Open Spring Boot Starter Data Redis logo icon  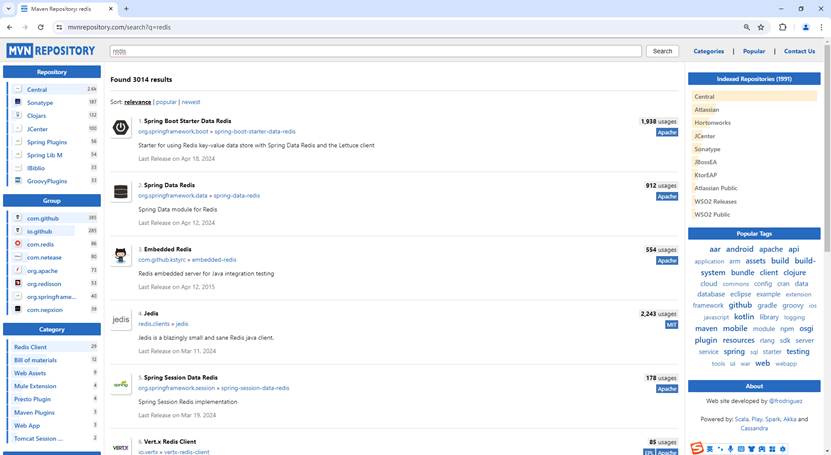coord(121,128)
